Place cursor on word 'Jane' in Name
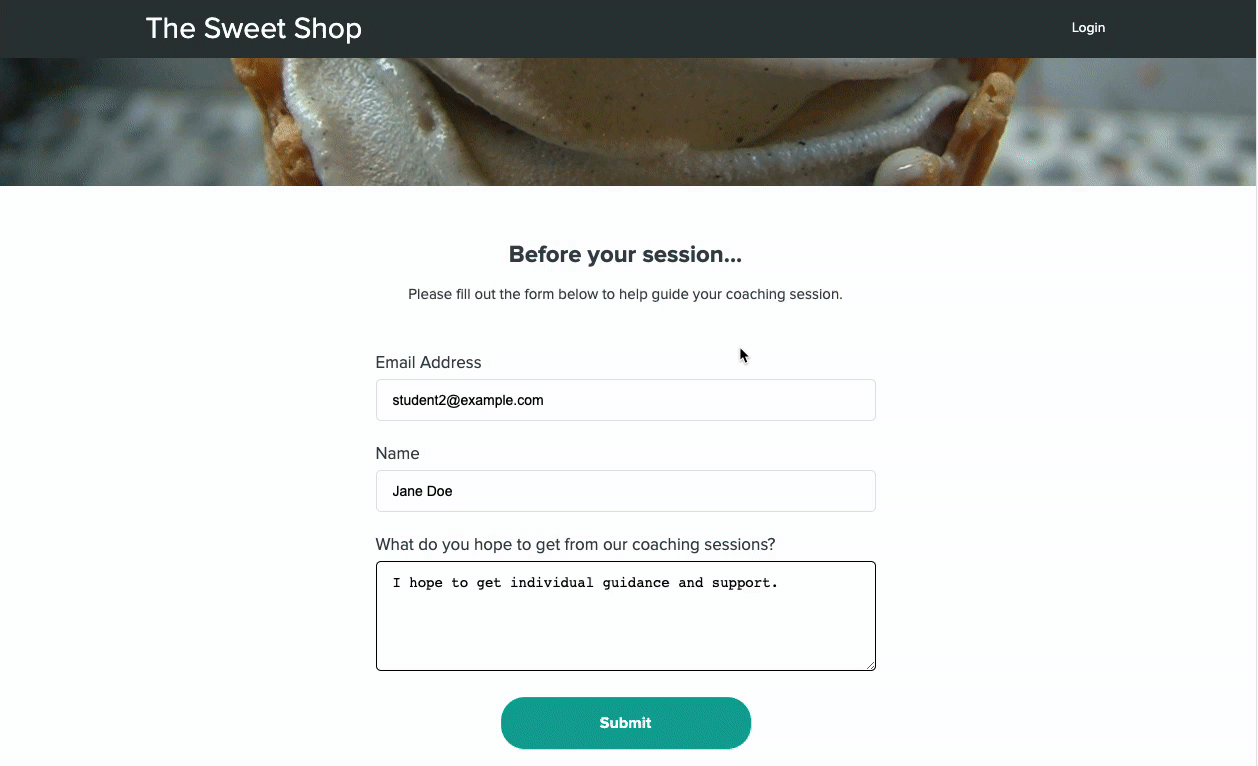The width and height of the screenshot is (1258, 766). point(407,491)
